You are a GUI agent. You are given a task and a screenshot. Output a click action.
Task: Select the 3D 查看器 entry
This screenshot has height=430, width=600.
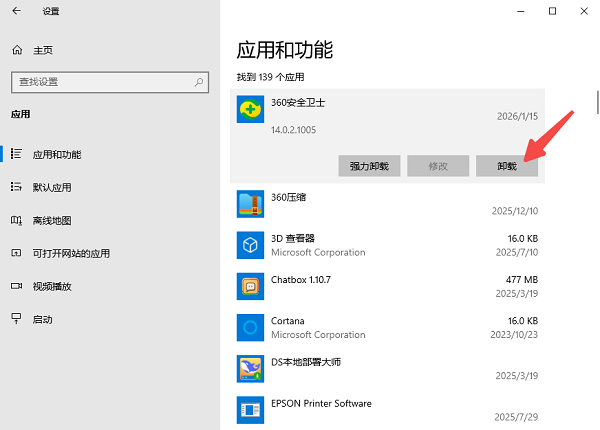click(x=387, y=245)
